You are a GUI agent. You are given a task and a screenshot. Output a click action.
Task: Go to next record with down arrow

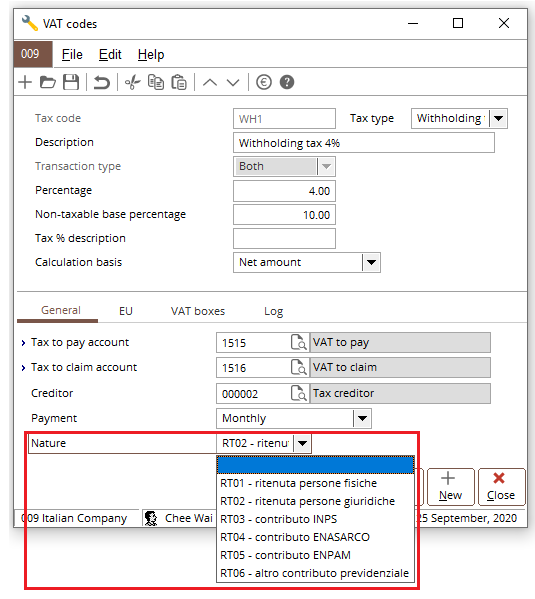pos(233,82)
